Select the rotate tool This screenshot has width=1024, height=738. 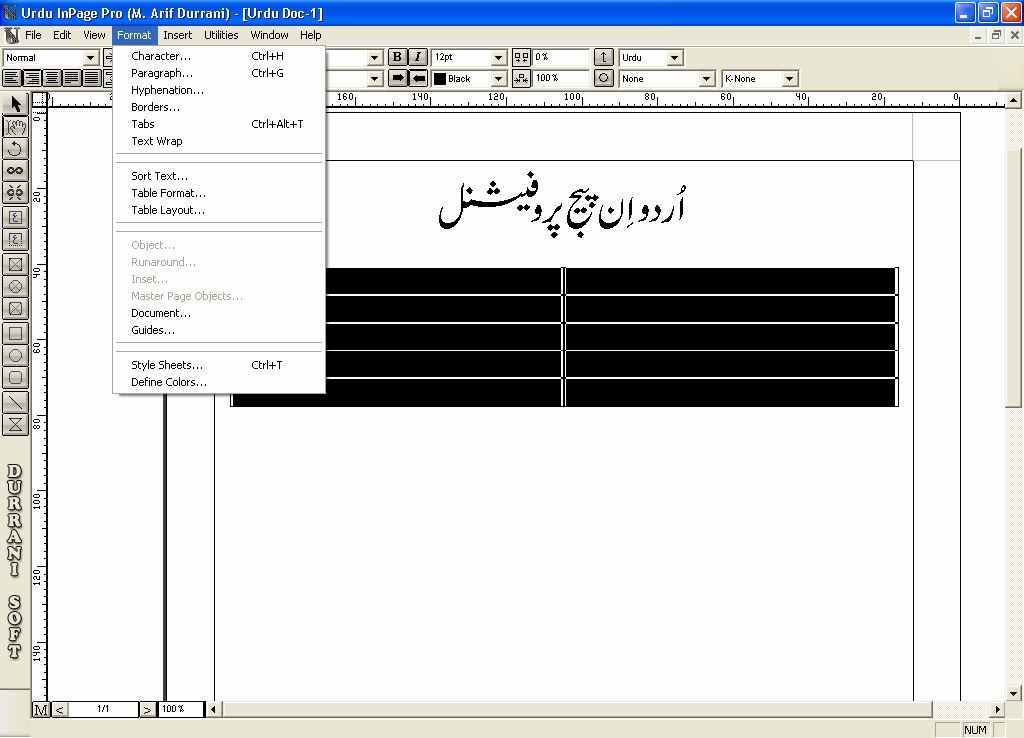coord(15,150)
